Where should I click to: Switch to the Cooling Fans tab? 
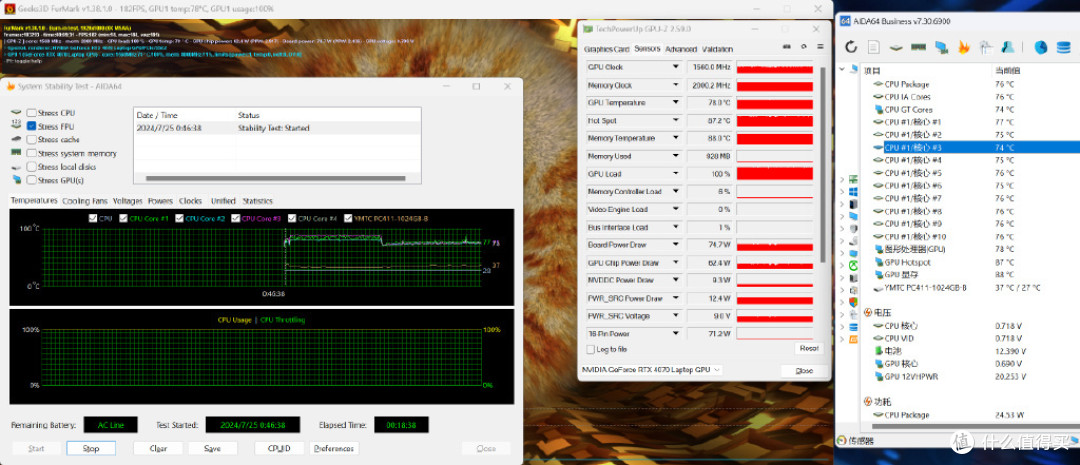(x=85, y=201)
